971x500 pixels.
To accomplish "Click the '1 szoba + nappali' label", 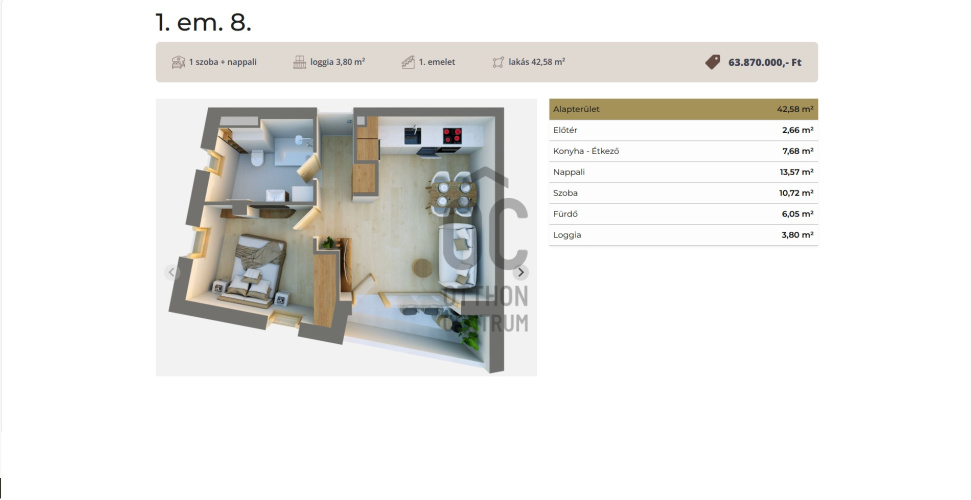I will click(223, 62).
